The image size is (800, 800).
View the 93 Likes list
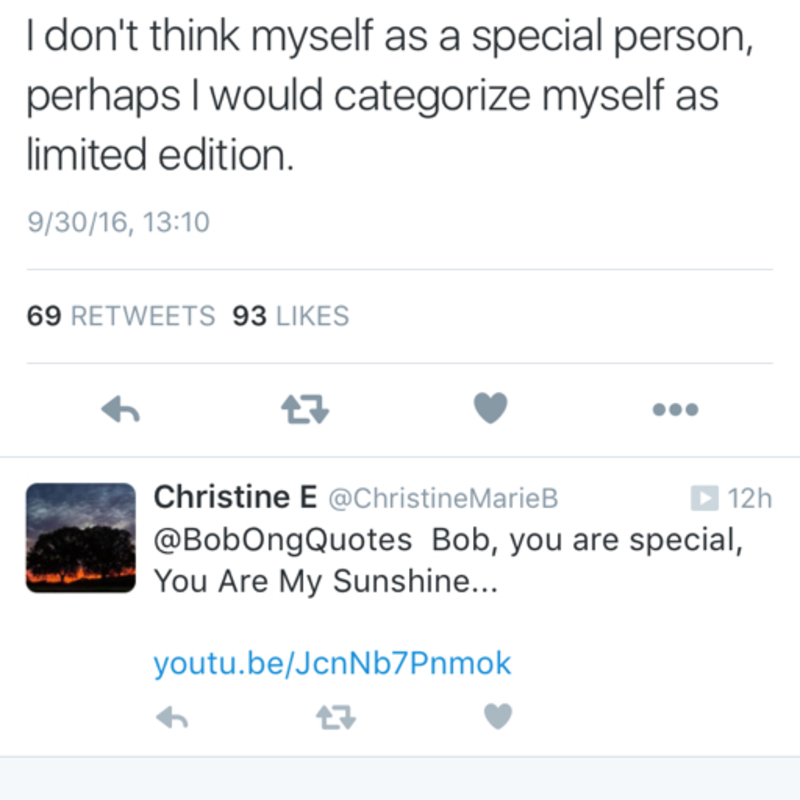(x=290, y=317)
